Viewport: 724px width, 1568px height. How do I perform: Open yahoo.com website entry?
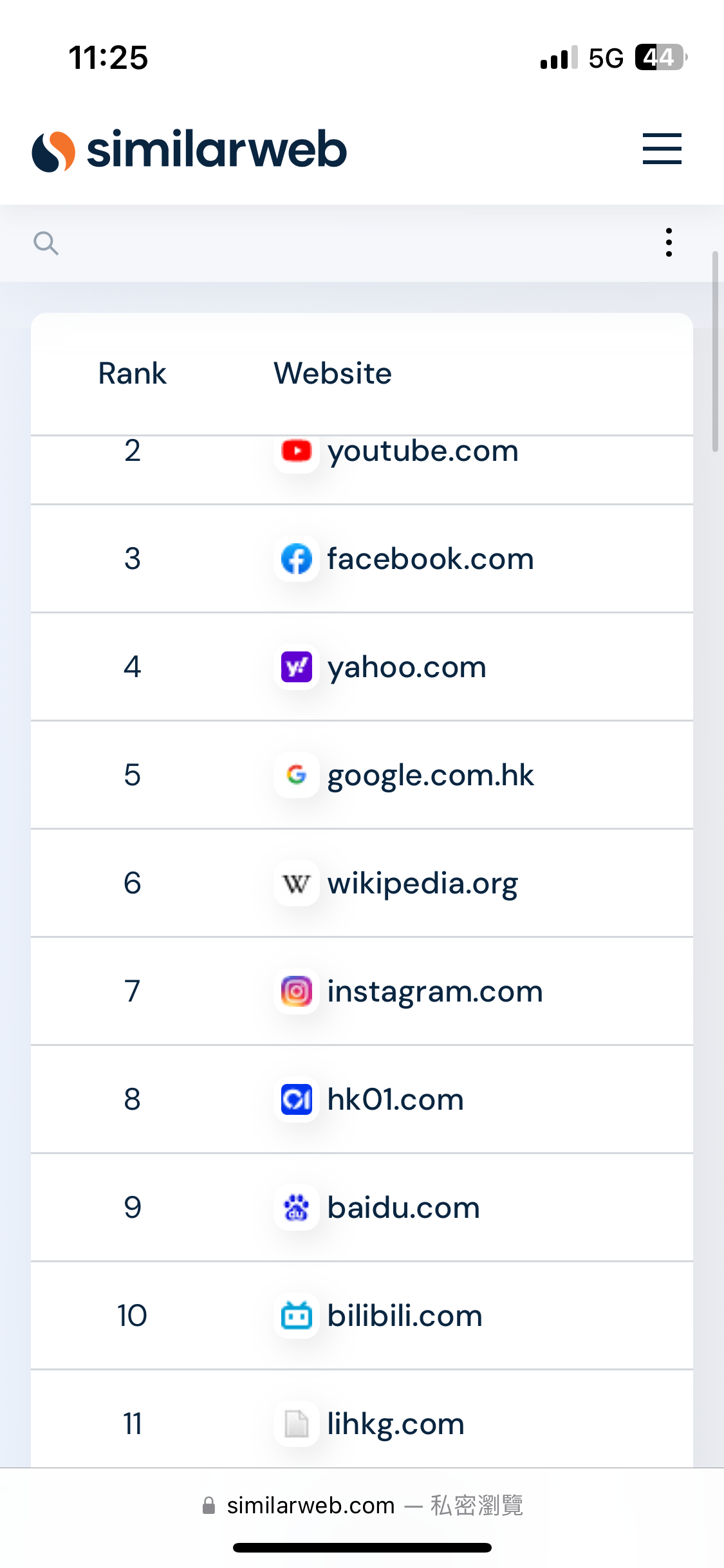407,668
